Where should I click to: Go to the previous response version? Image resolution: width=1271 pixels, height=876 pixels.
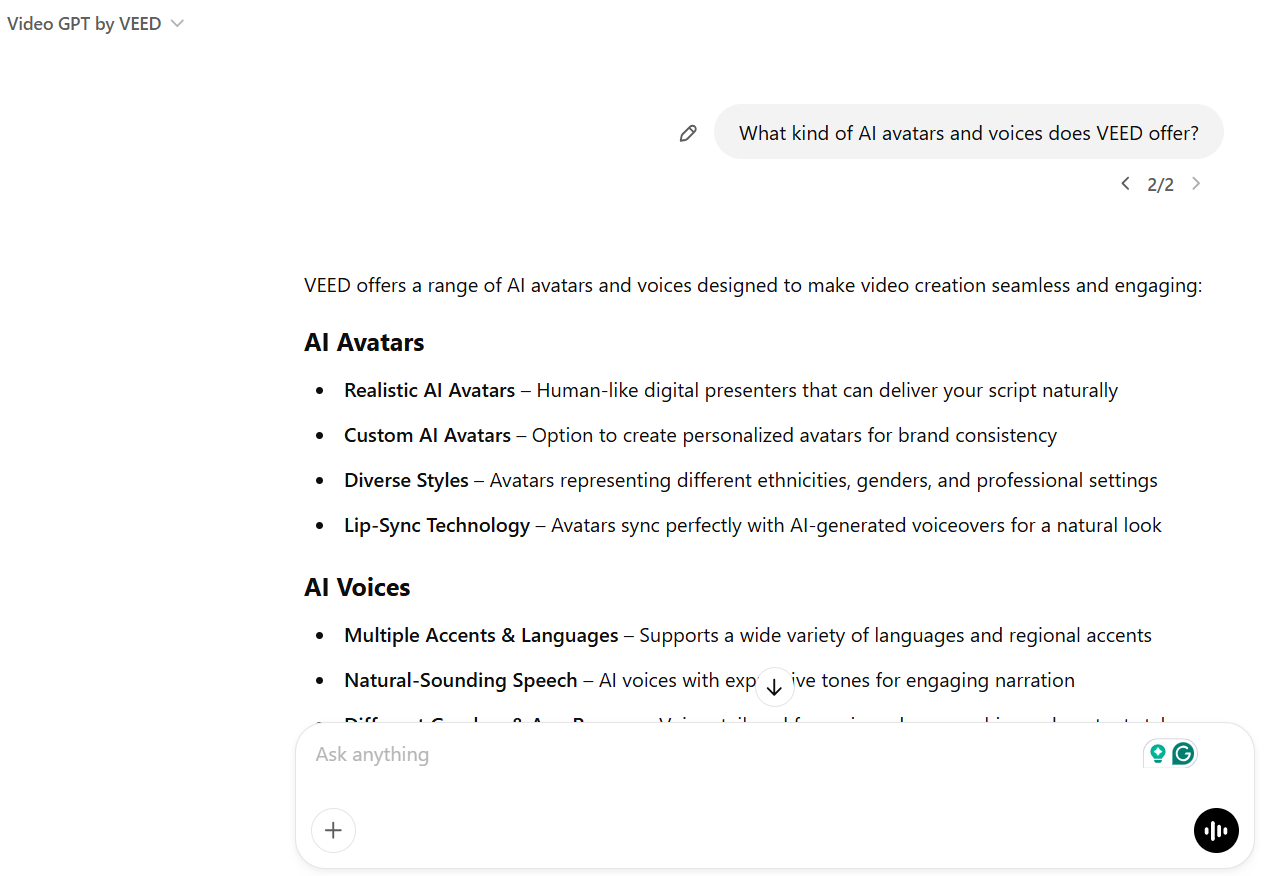point(1125,184)
